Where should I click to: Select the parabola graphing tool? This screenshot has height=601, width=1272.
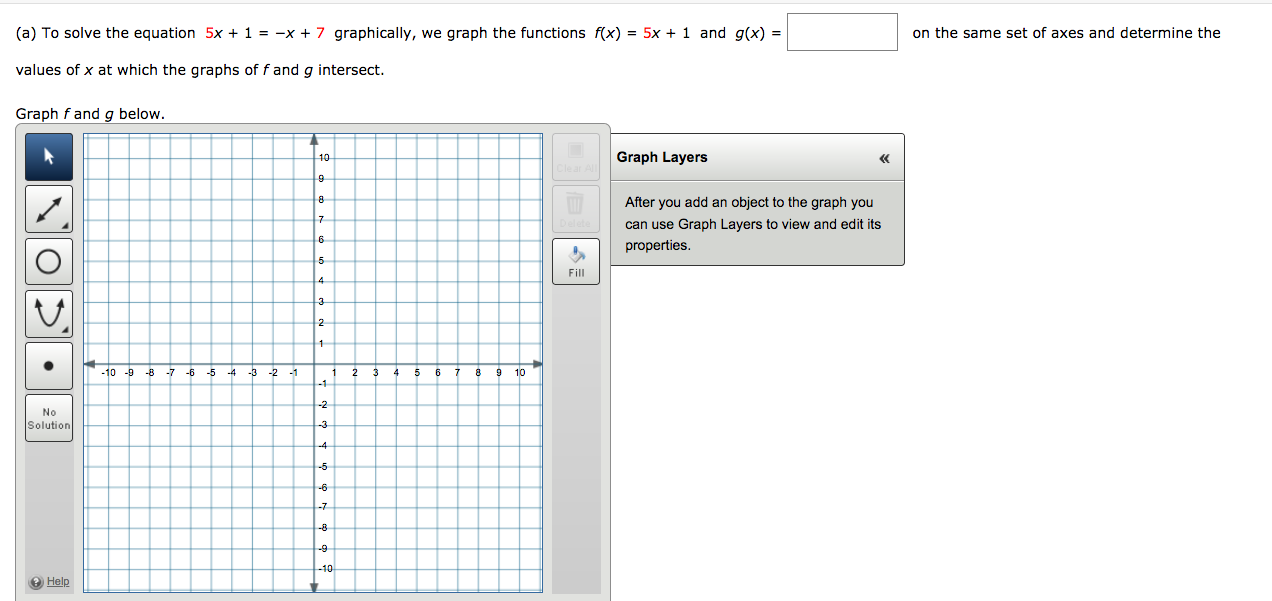click(x=48, y=313)
